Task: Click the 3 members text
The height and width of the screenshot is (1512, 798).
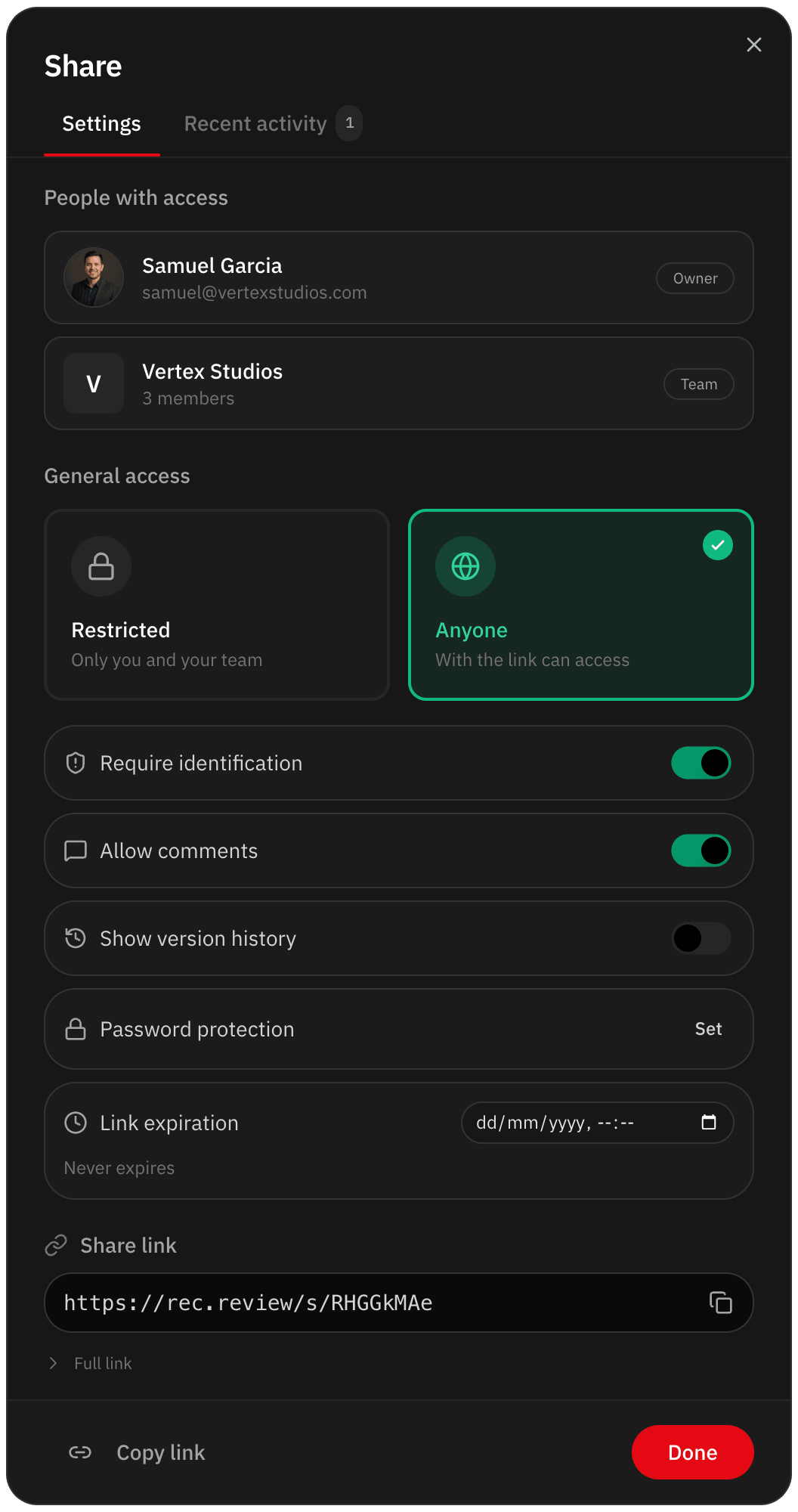Action: pos(188,398)
